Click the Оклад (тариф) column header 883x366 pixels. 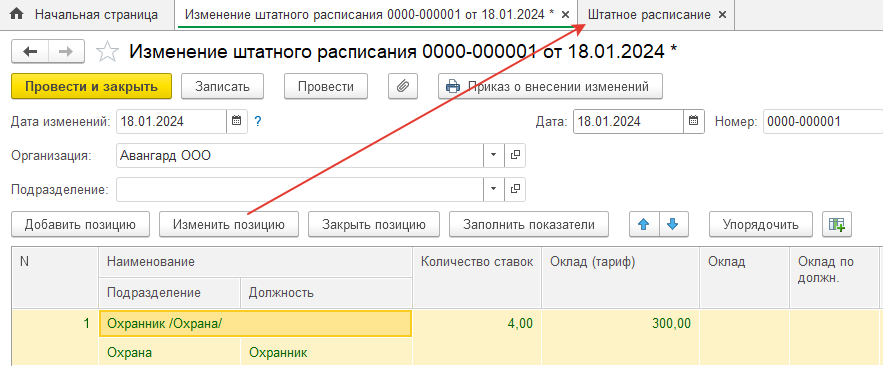(621, 277)
